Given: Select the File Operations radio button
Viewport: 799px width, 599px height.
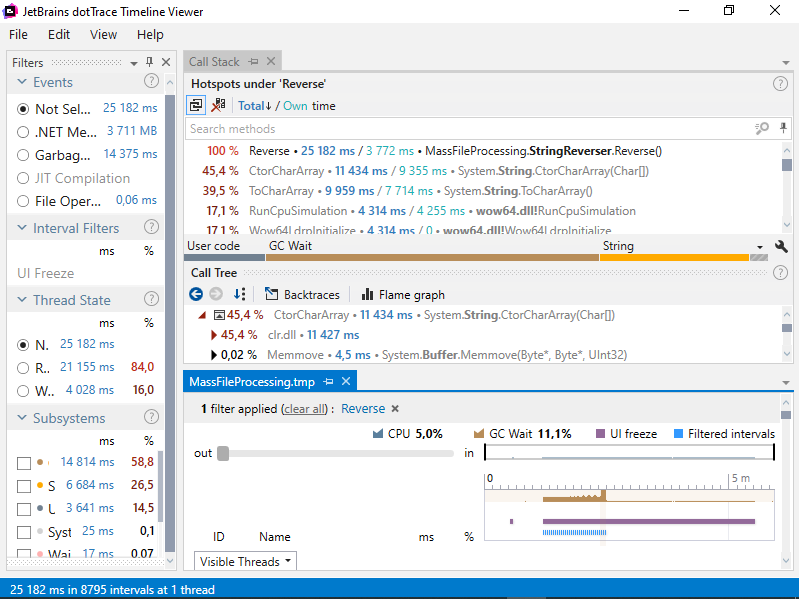Looking at the screenshot, I should [23, 201].
